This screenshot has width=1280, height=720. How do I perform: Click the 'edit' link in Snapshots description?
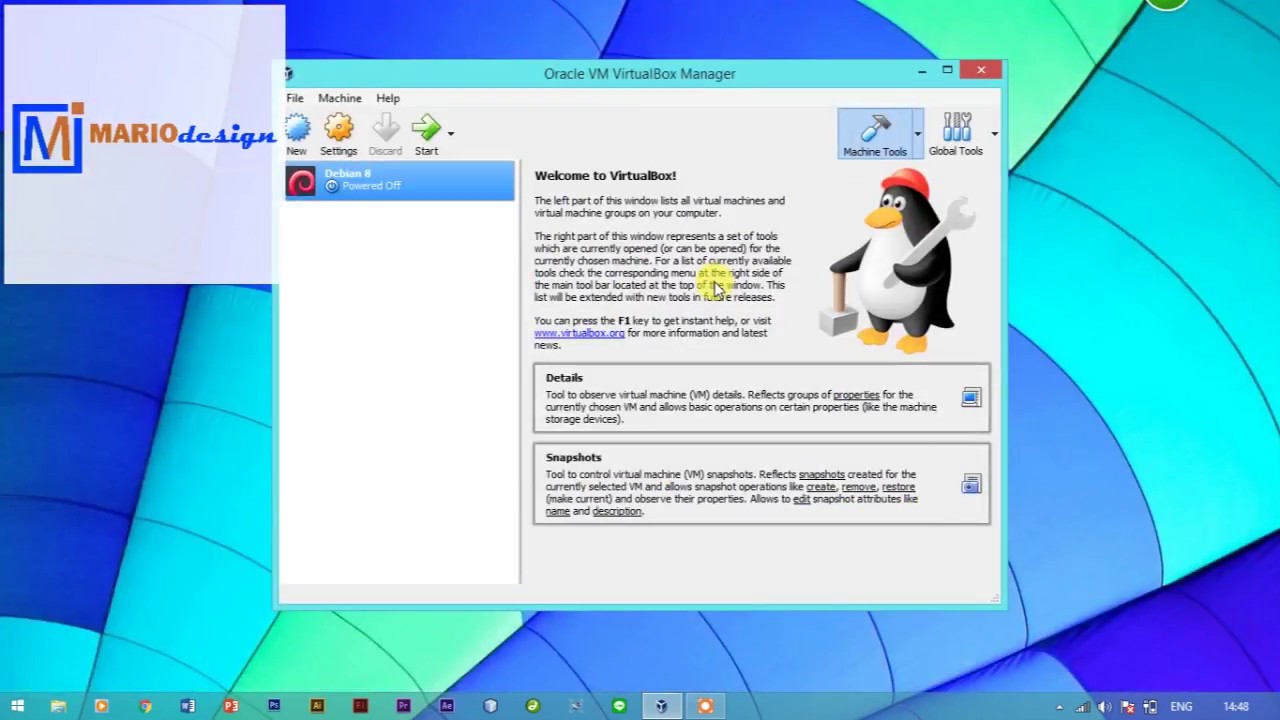coord(802,499)
